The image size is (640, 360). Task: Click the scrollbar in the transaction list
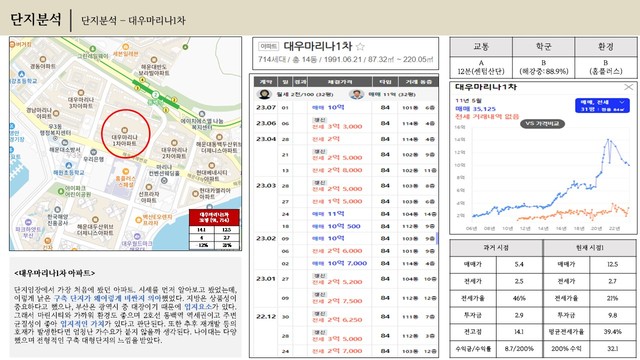[x=437, y=238]
